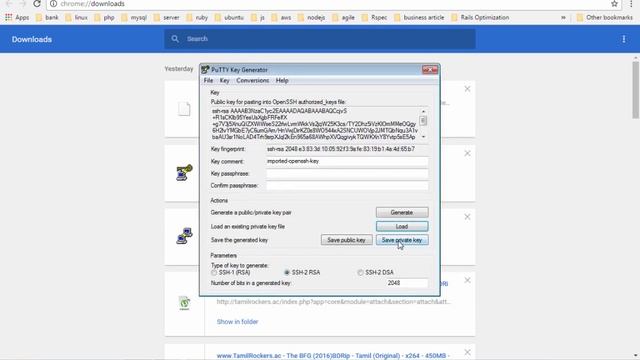Open the business article bookmarks folder

[x=419, y=18]
